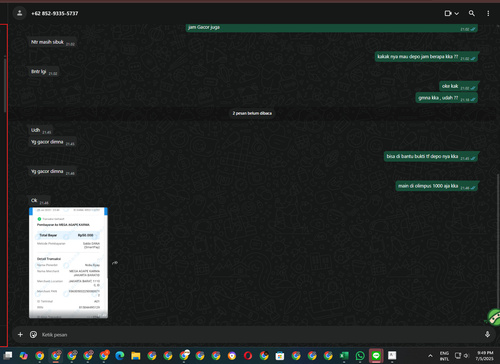Open File Explorer from the taskbar
Image resolution: width=500 pixels, height=364 pixels.
click(x=136, y=356)
